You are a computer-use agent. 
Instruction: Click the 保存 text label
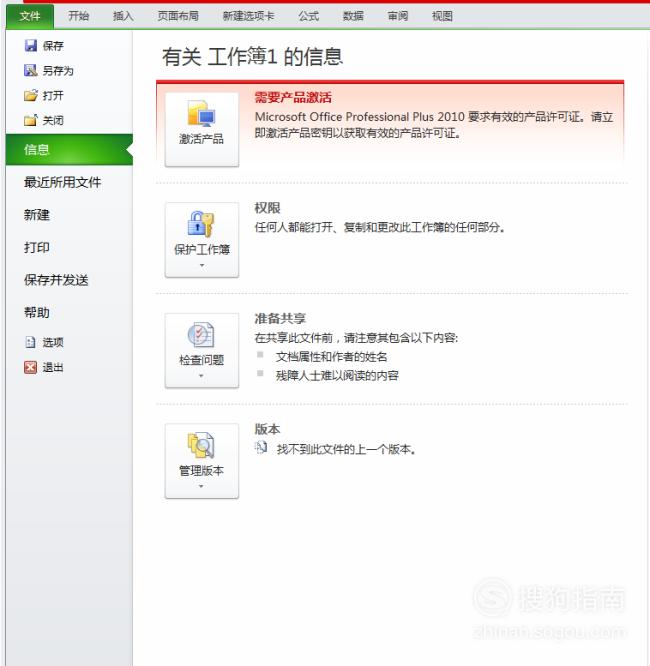[x=53, y=46]
